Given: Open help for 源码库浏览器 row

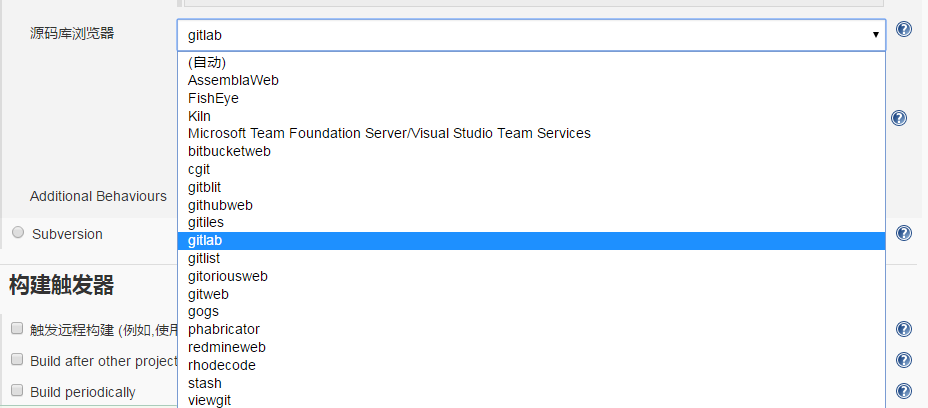Looking at the screenshot, I should [x=903, y=29].
